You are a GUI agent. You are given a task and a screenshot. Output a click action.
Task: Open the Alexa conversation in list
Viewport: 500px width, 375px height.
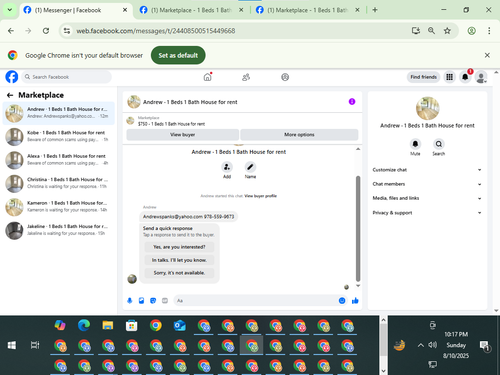(59, 160)
